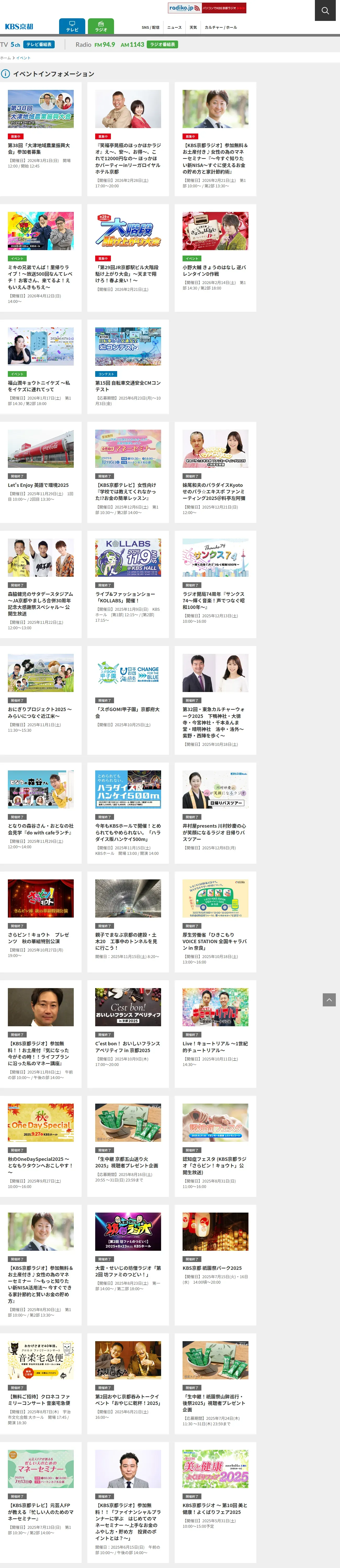Open 厚生労働省 VOICE STATION in 奈良 link
The height and width of the screenshot is (1568, 340).
point(214,941)
